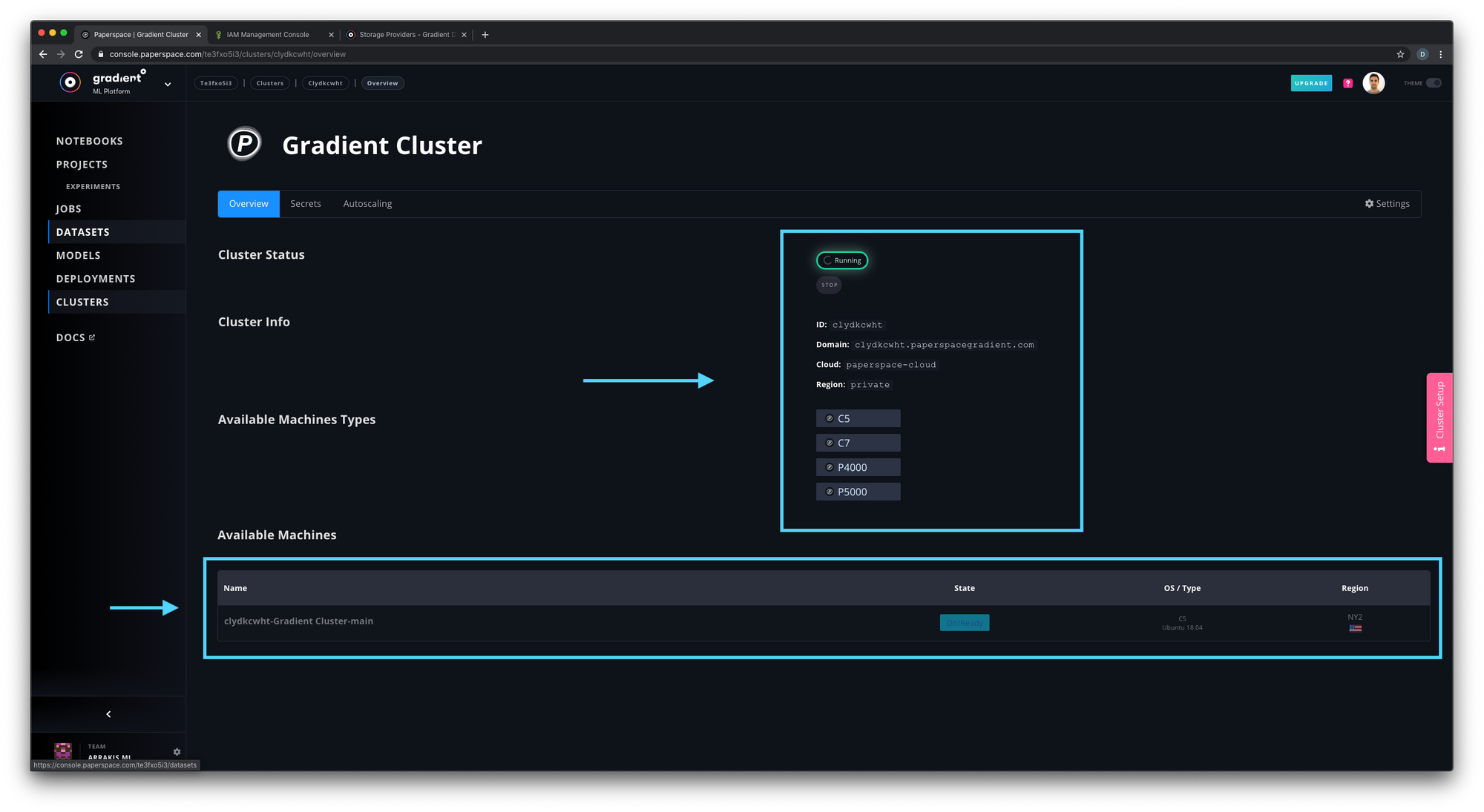Go to Projects in the sidebar
The width and height of the screenshot is (1484, 812).
(82, 164)
